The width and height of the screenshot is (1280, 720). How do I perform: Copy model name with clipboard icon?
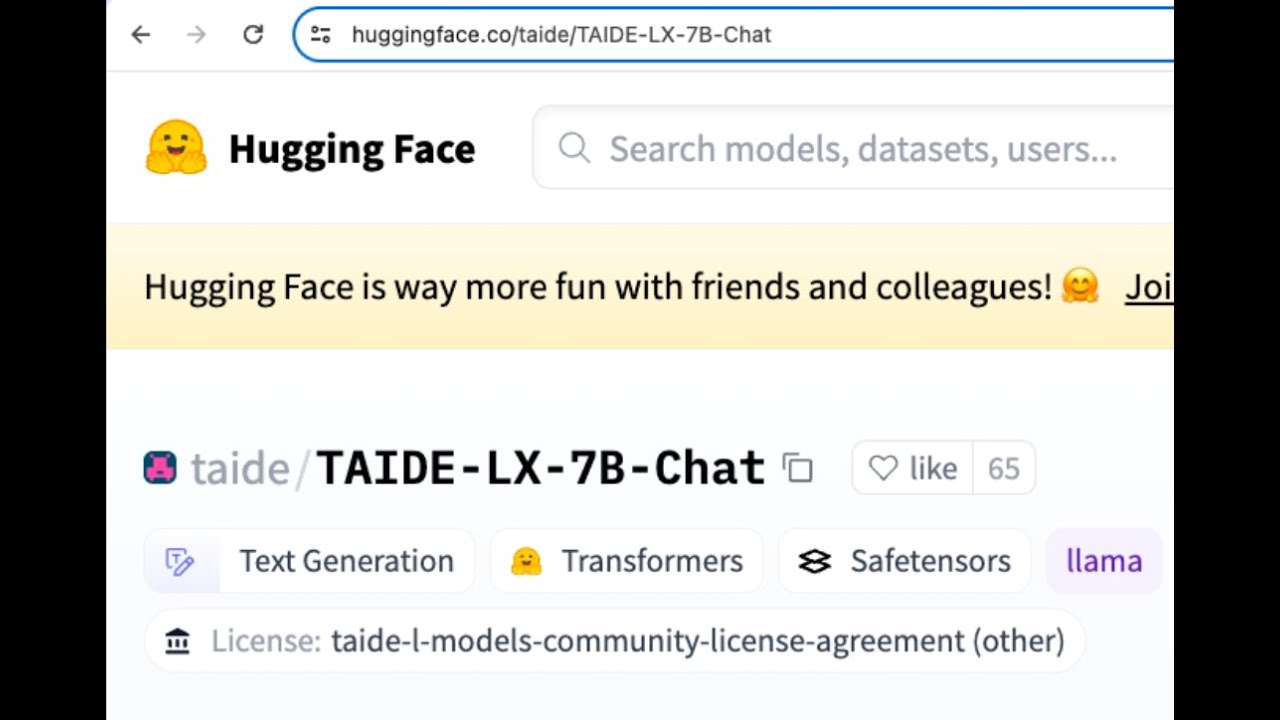pyautogui.click(x=798, y=468)
